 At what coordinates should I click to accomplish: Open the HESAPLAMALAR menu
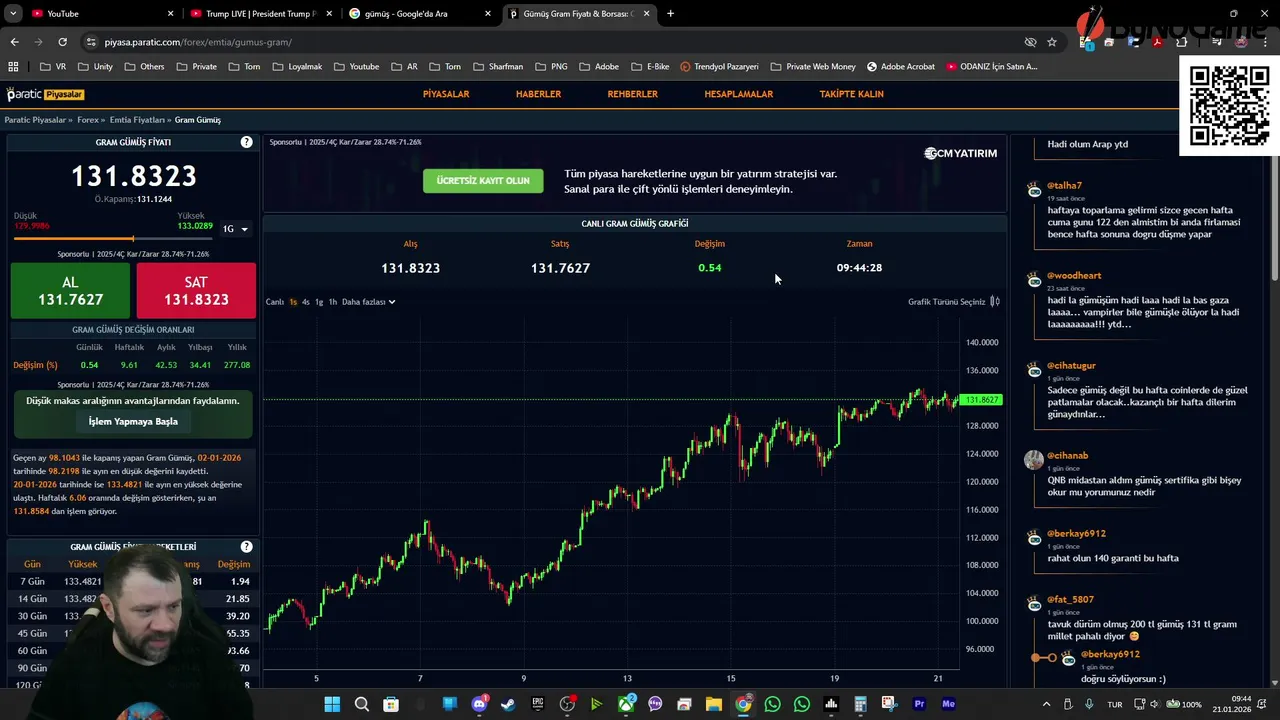coord(739,94)
